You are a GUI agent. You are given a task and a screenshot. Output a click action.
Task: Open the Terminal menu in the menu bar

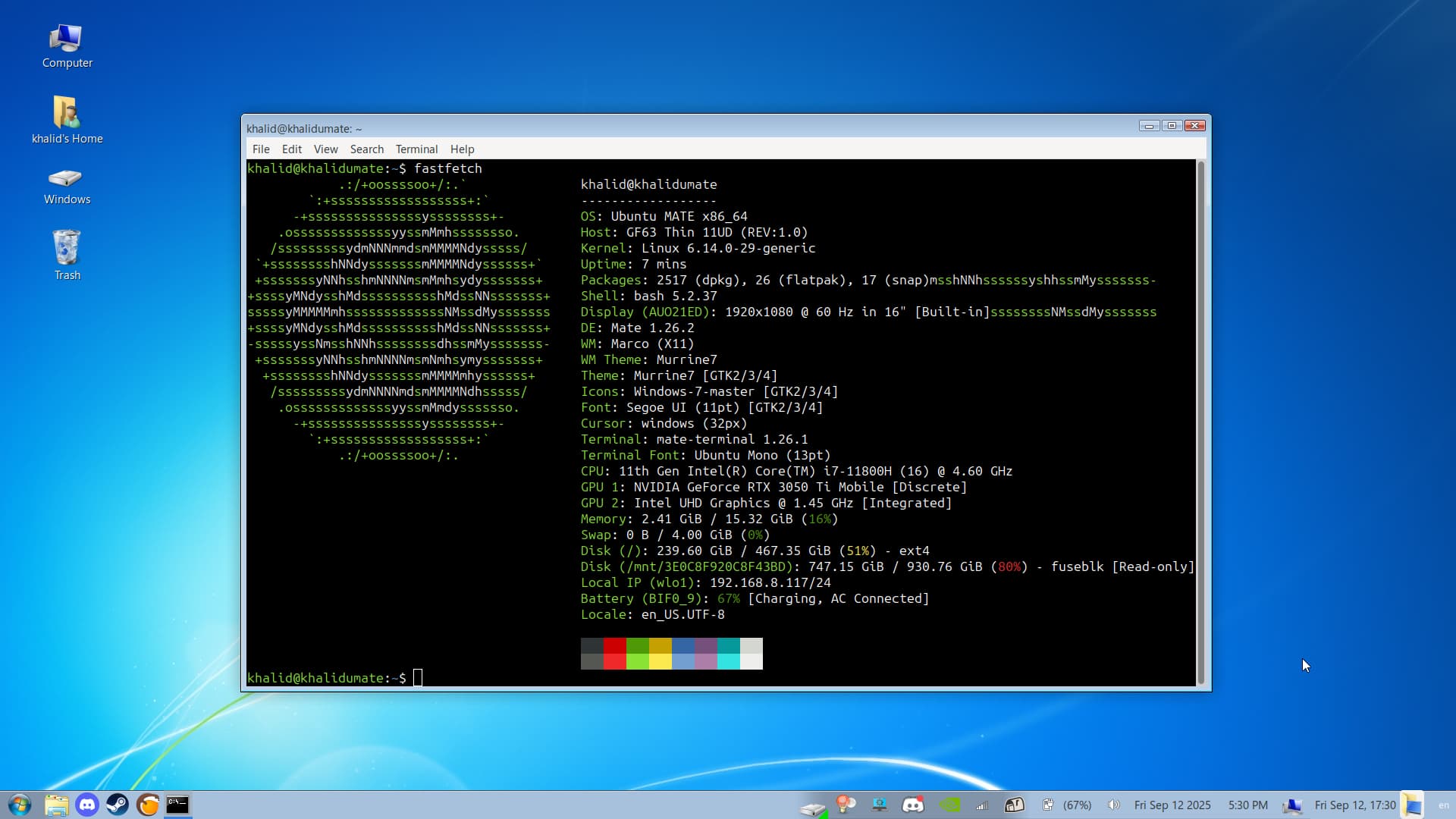[416, 149]
